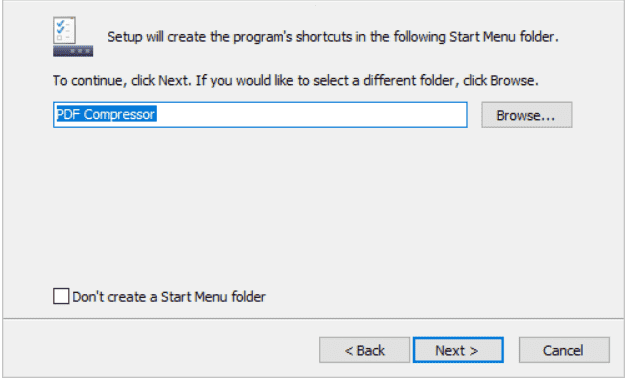This screenshot has width=632, height=383.
Task: Tick the Don't create a Start Menu folder checkbox
Action: pyautogui.click(x=61, y=296)
